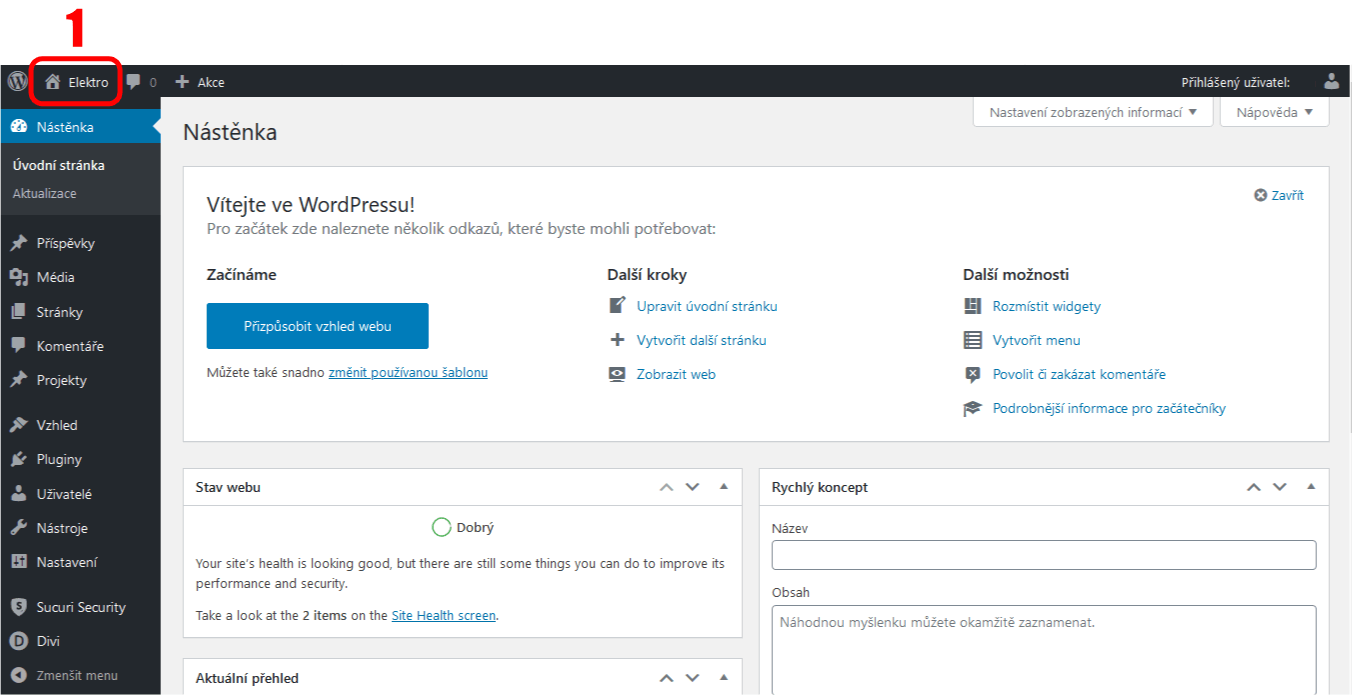The height and width of the screenshot is (700, 1352).
Task: Open the Akce new content menu
Action: click(x=200, y=82)
